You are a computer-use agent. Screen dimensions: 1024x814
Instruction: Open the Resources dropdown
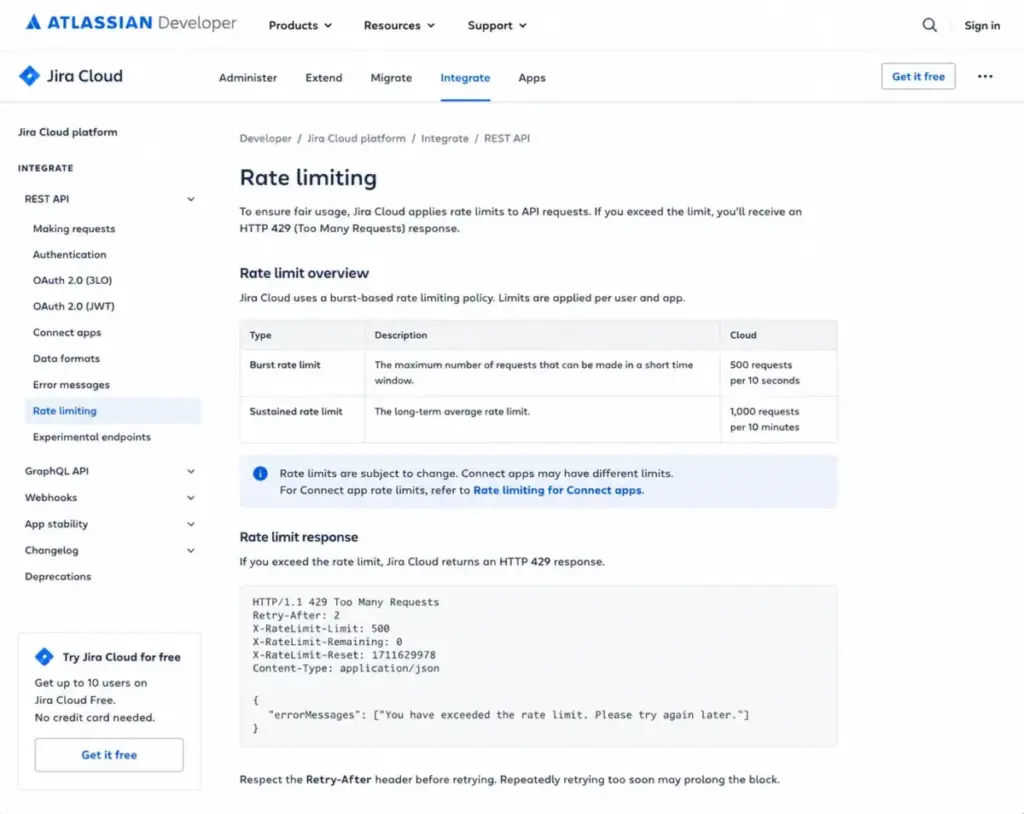pyautogui.click(x=399, y=25)
